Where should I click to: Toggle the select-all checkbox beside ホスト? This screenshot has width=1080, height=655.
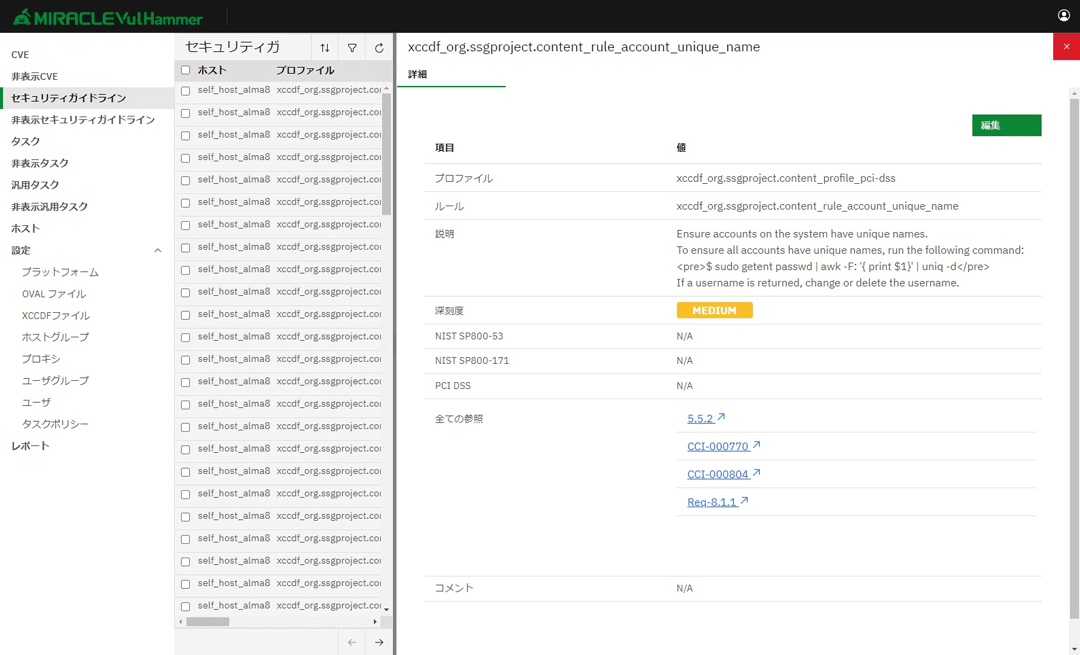point(185,71)
